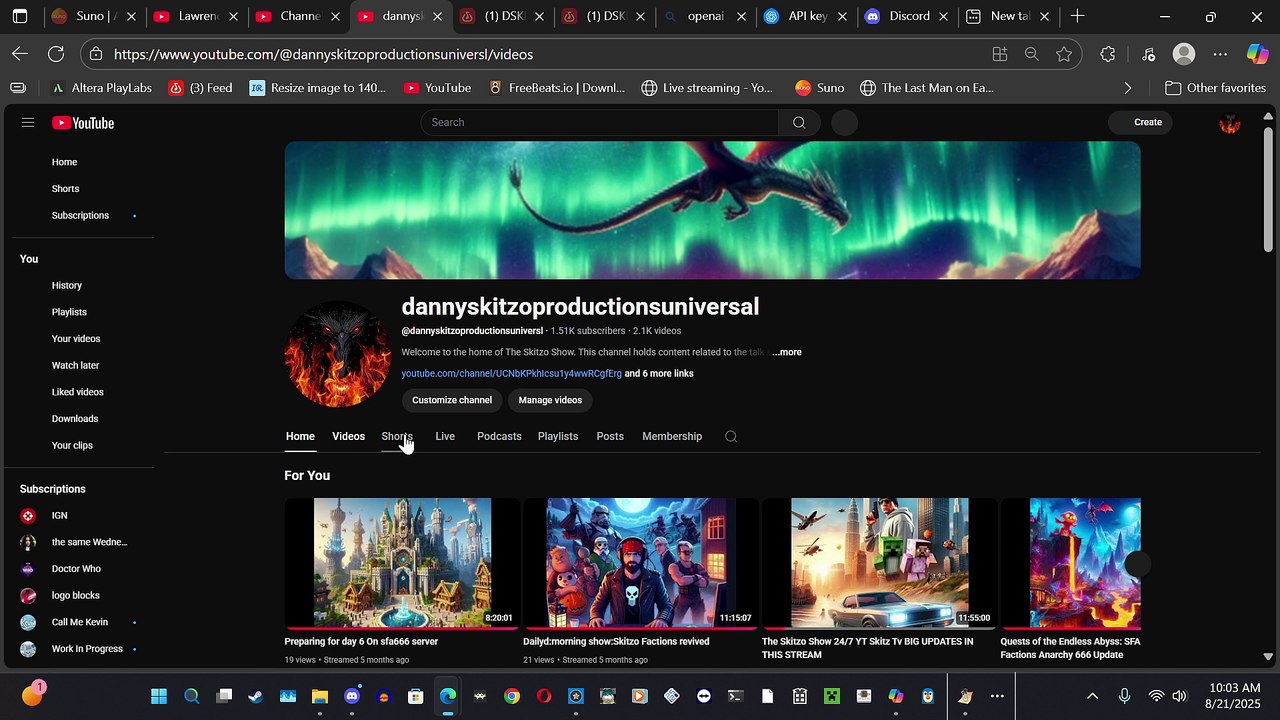The image size is (1280, 720).
Task: Open the split screen apps icon in address bar
Action: click(x=999, y=54)
